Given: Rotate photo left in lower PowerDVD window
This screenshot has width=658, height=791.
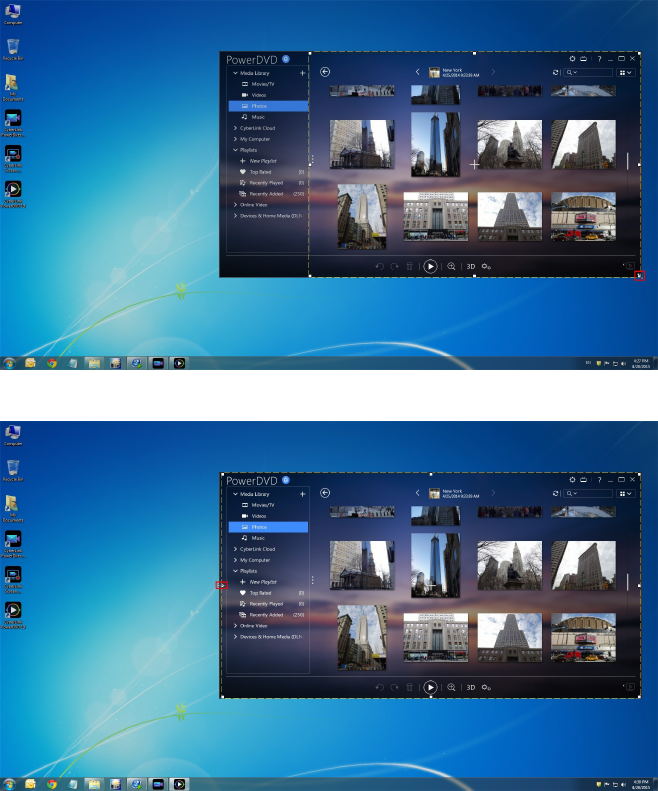Looking at the screenshot, I should pos(379,687).
